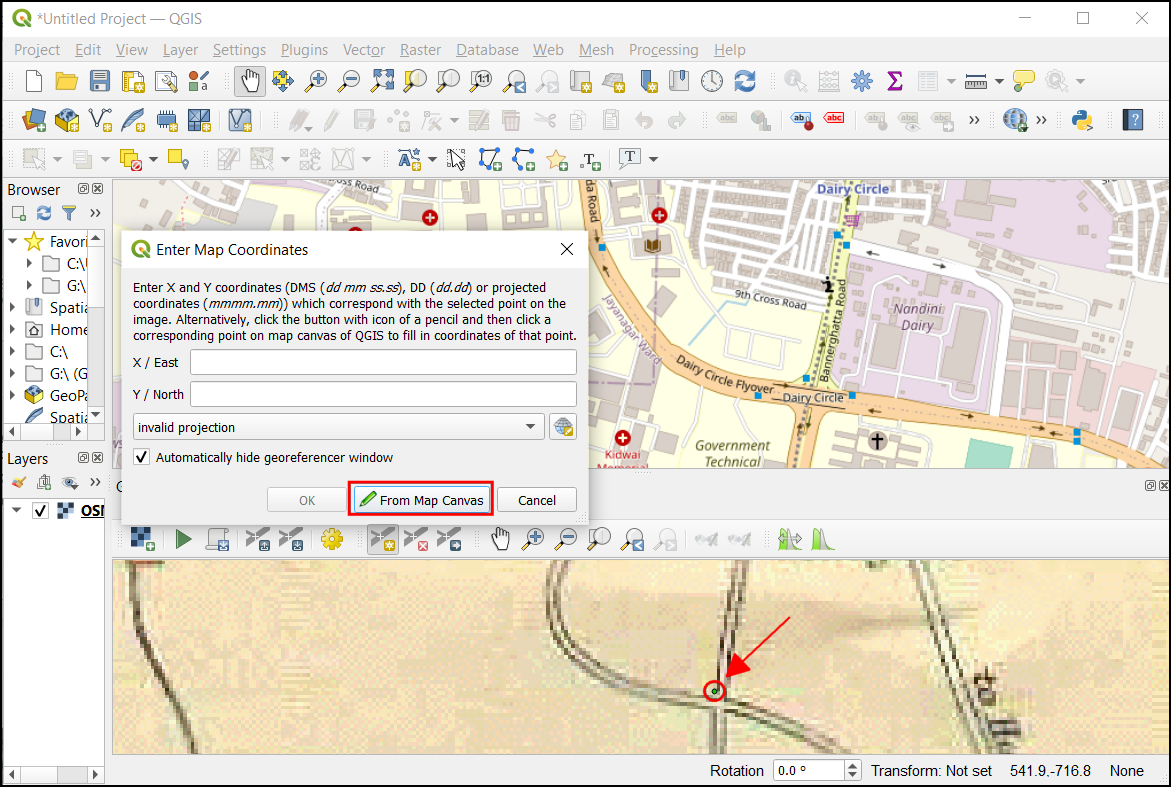Viewport: 1171px width, 787px height.
Task: Save GCP points with georeferencer toolbar icon
Action: [x=290, y=538]
